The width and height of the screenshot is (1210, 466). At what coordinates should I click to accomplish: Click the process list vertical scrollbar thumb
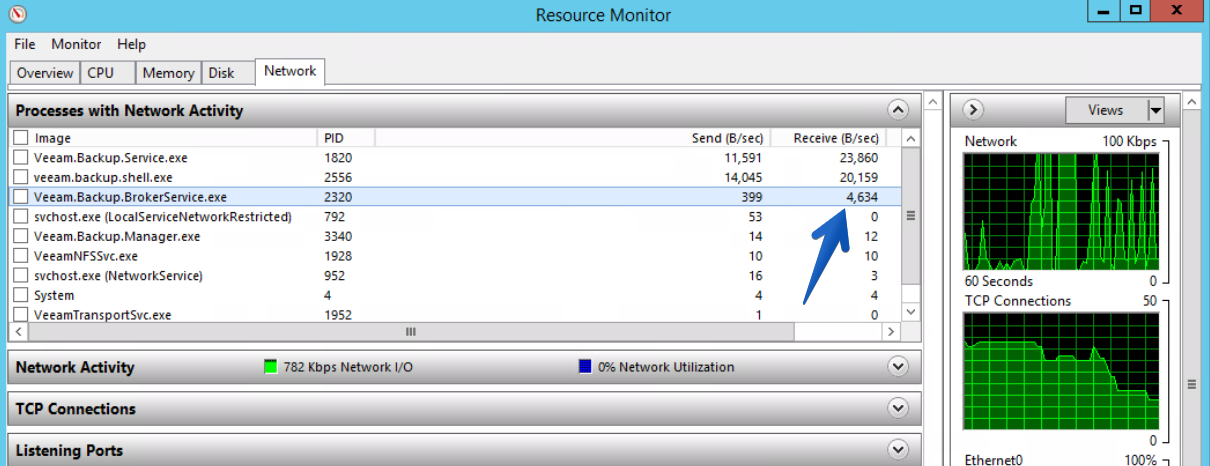[910, 215]
